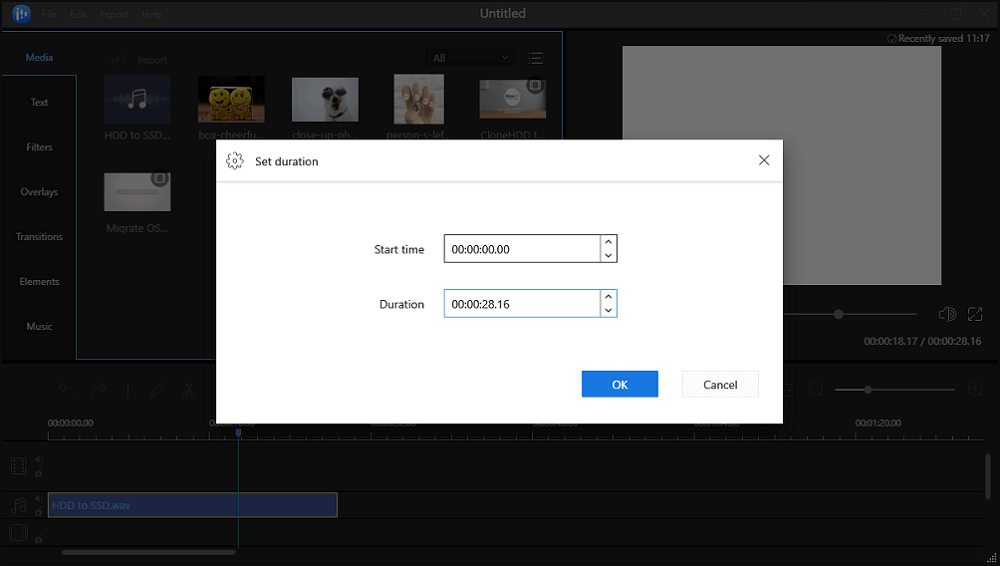Toggle media list view icon
Viewport: 1000px width, 566px height.
[x=535, y=58]
